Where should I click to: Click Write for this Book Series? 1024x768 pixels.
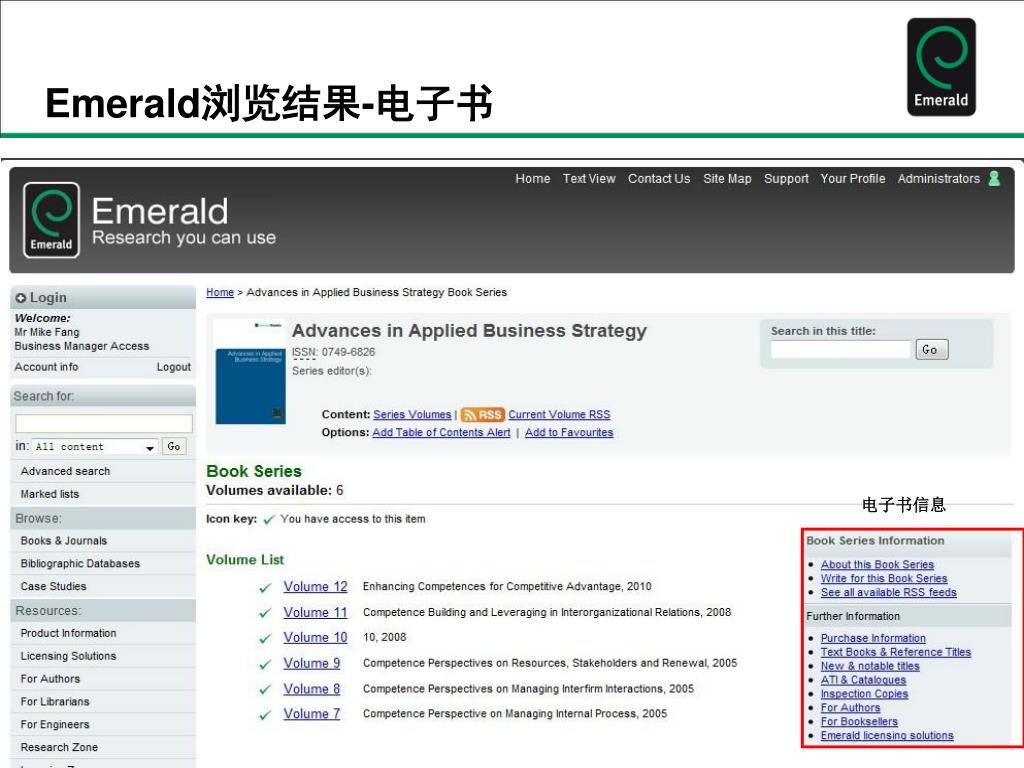[x=884, y=579]
